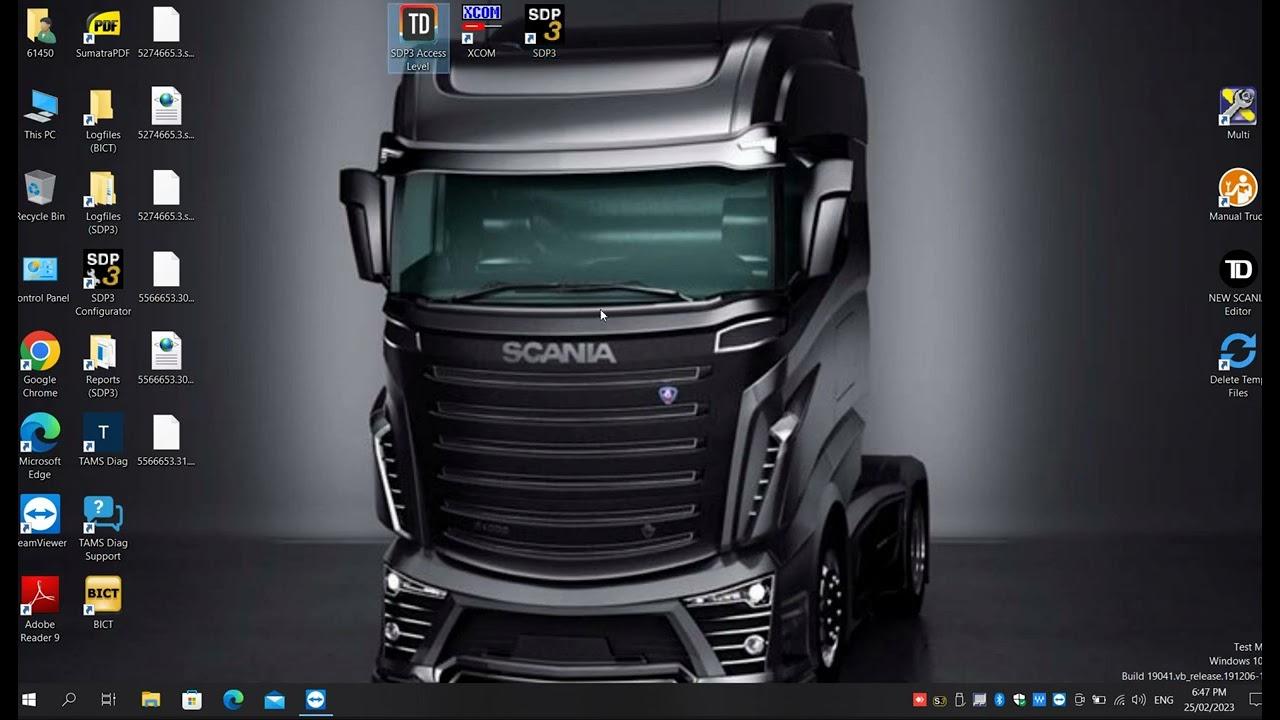1280x720 pixels.
Task: Open Task View in the taskbar
Action: click(x=108, y=700)
